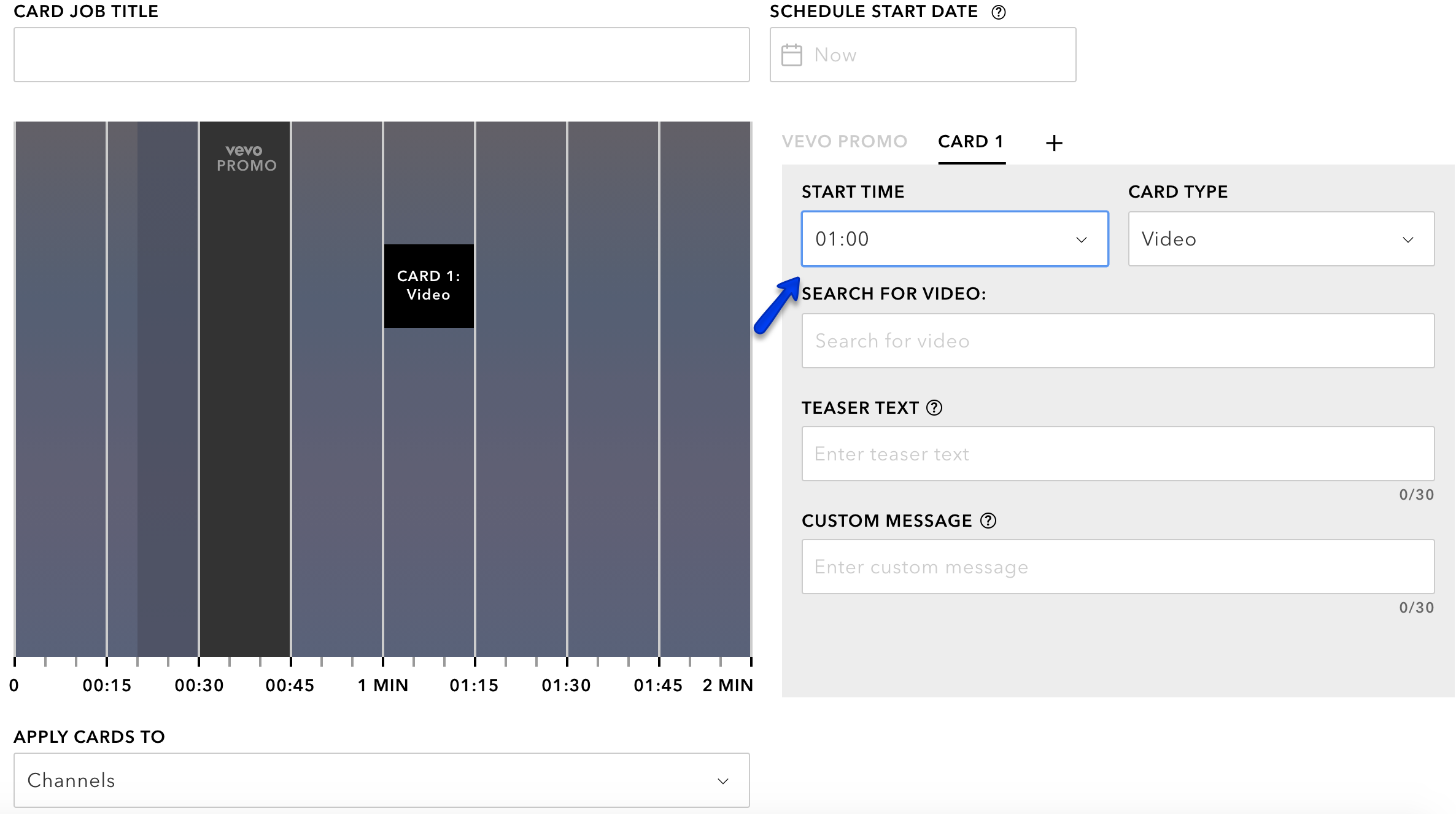Click the 2 MIN timeline label
The image size is (1456, 814).
[x=728, y=685]
